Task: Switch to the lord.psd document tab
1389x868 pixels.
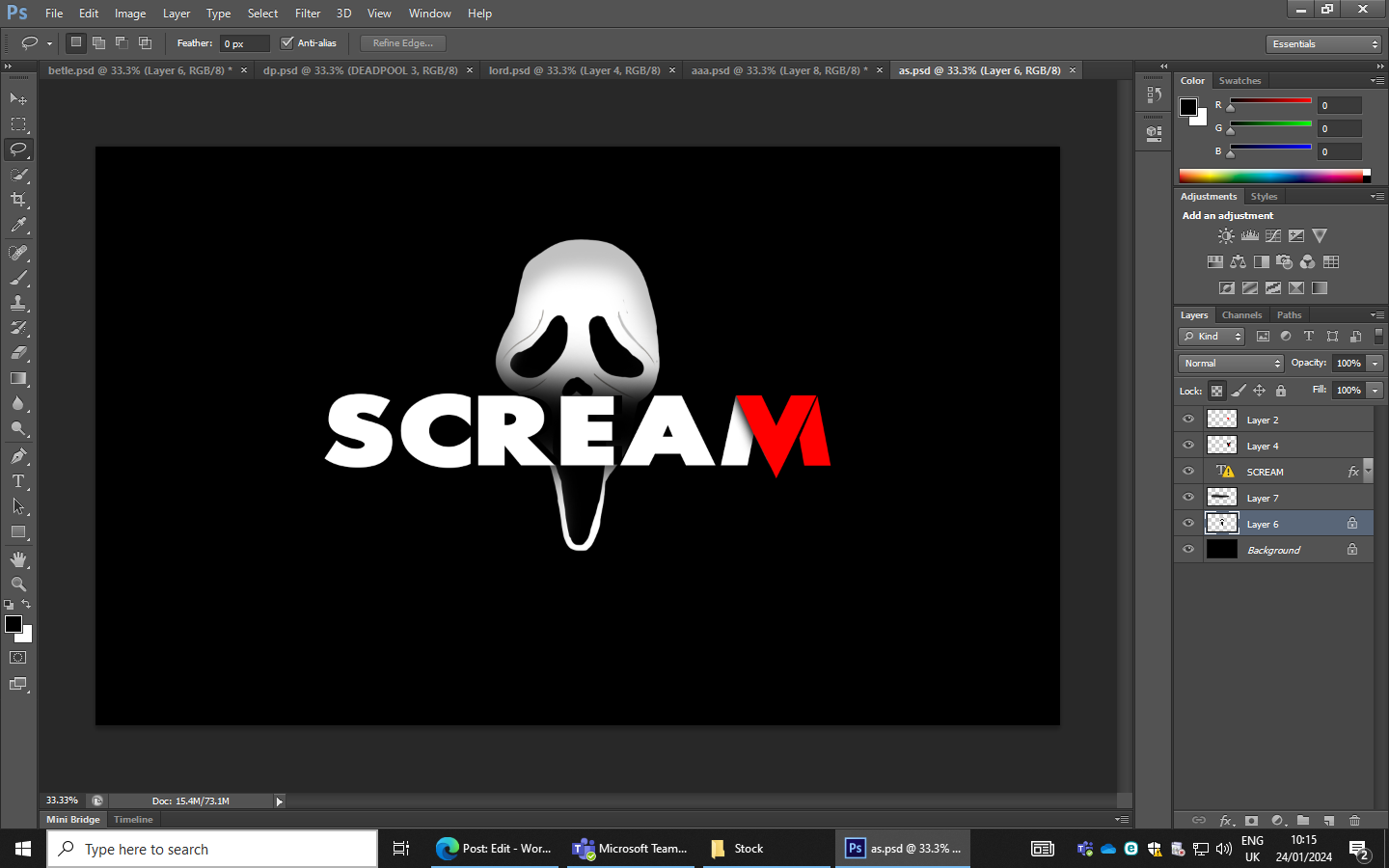Action: click(575, 70)
